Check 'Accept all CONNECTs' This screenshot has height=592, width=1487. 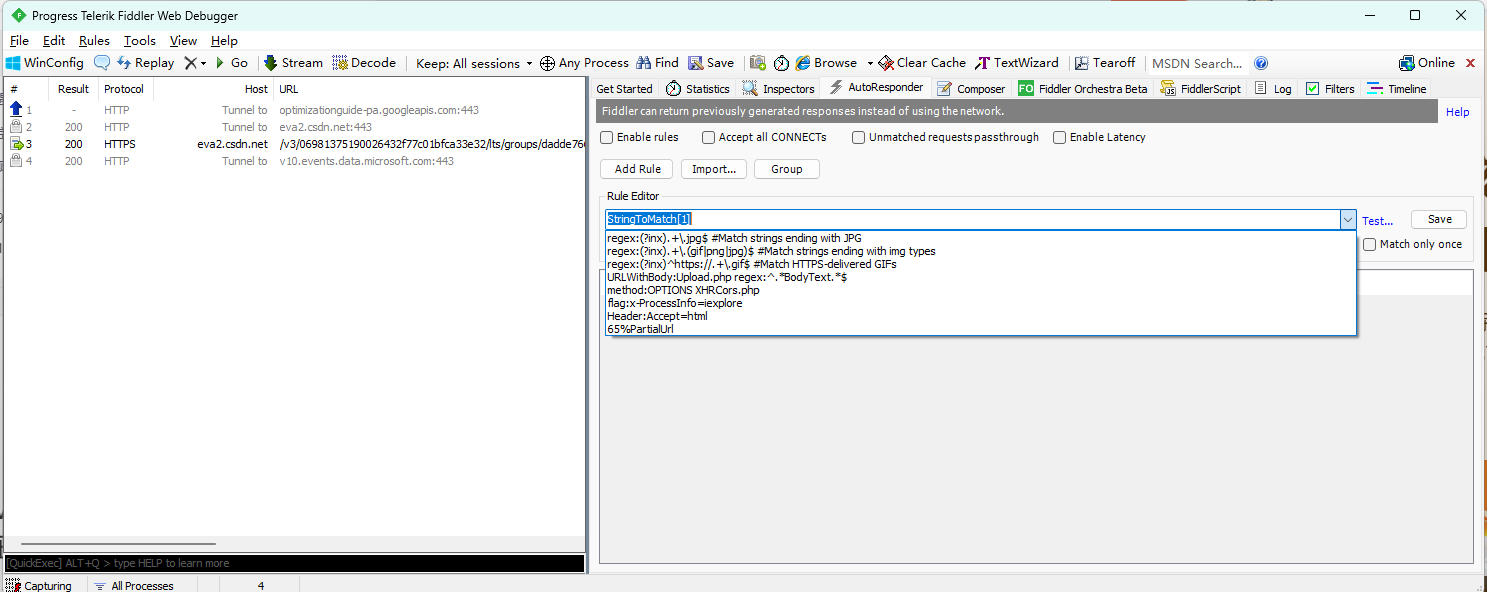point(708,137)
